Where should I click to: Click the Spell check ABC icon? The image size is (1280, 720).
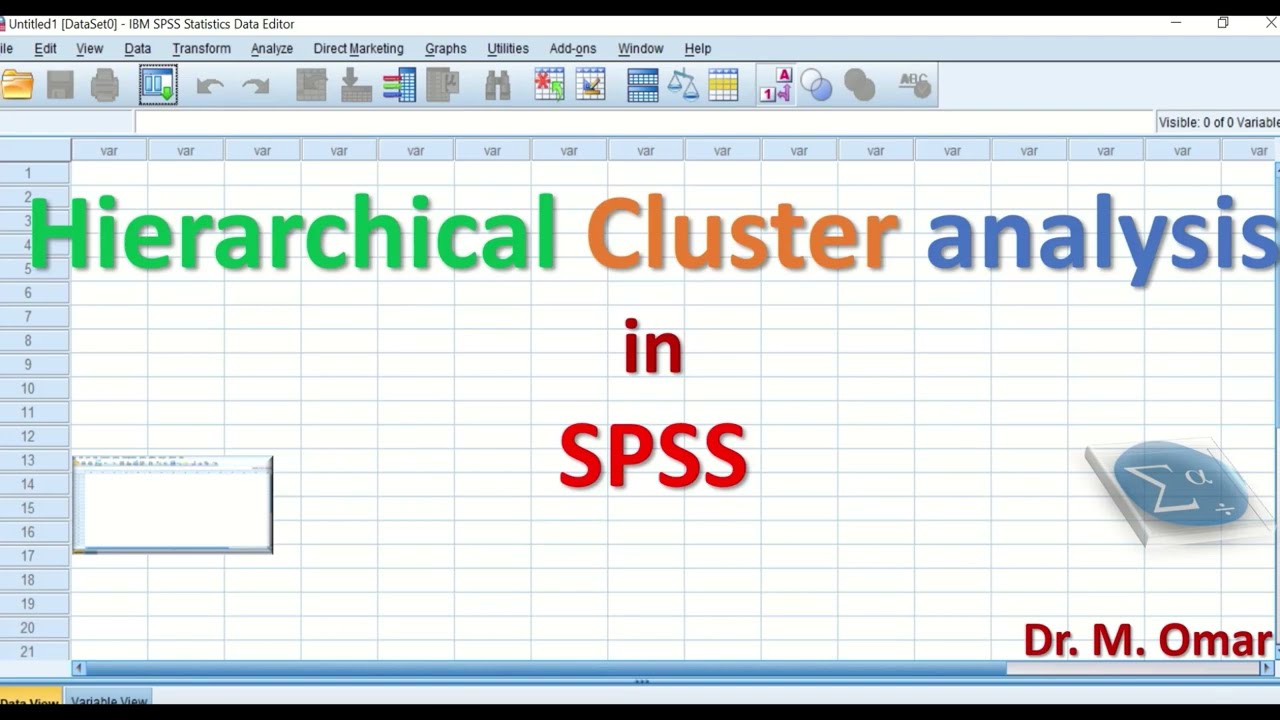tap(914, 86)
